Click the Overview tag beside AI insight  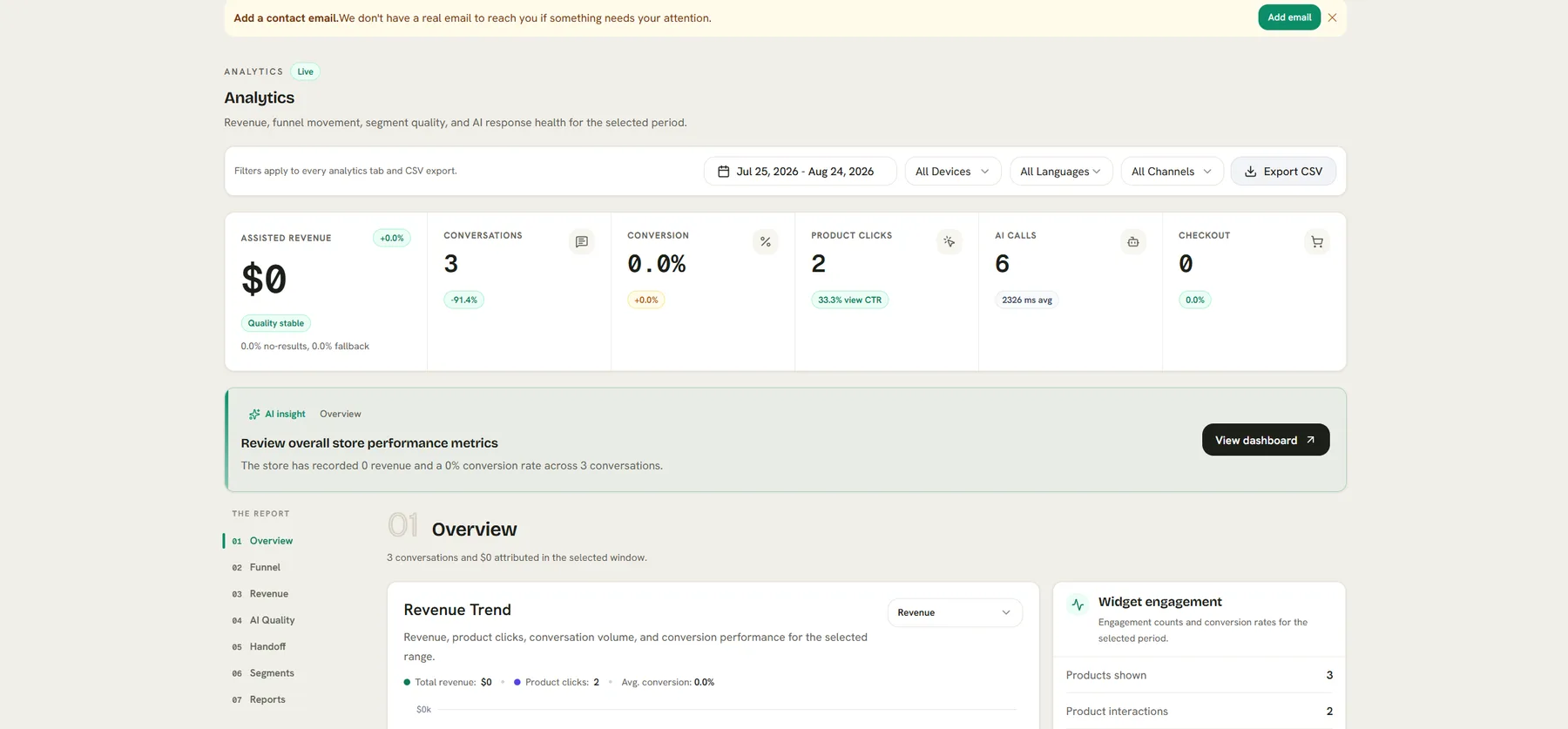[x=341, y=415]
